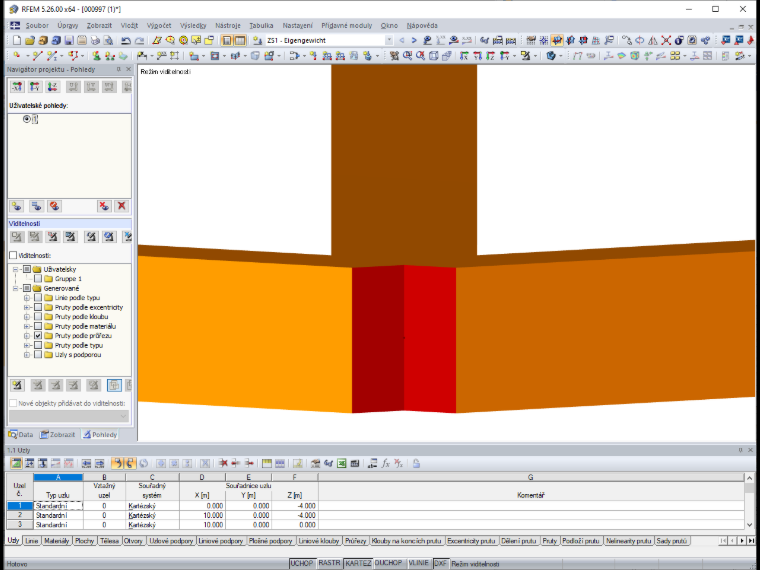Expand Pruty podle kloubu node
Image resolution: width=760 pixels, height=570 pixels.
[27, 317]
